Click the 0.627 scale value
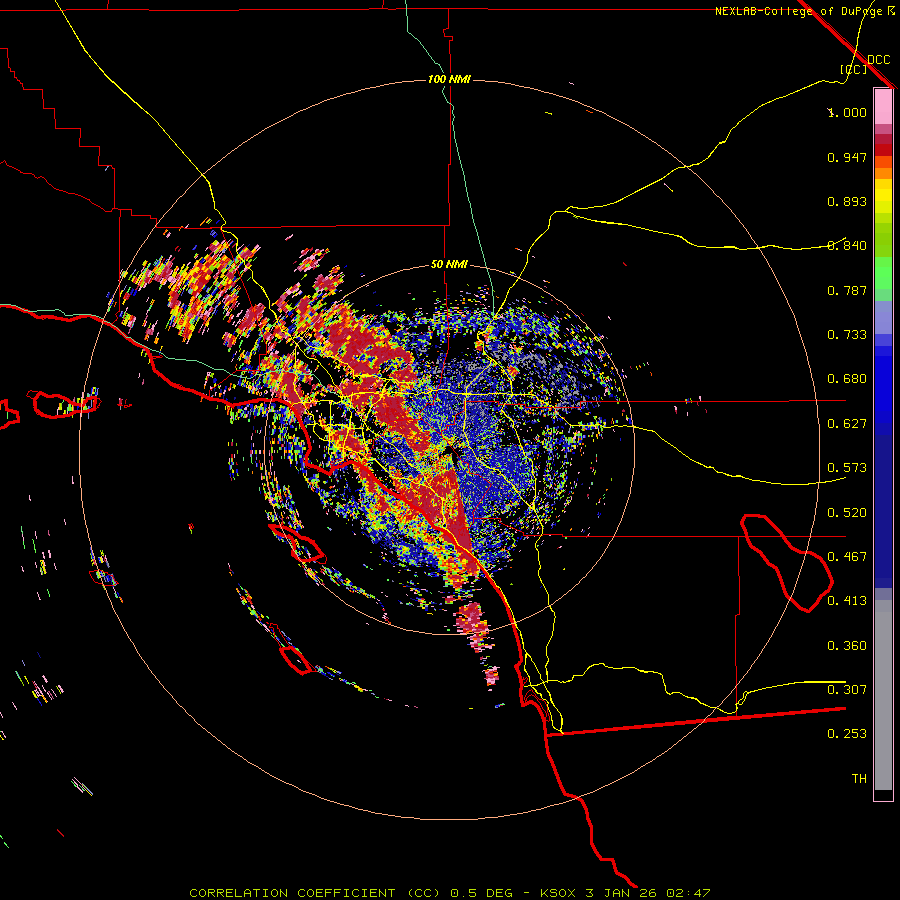This screenshot has width=900, height=900. pyautogui.click(x=847, y=424)
